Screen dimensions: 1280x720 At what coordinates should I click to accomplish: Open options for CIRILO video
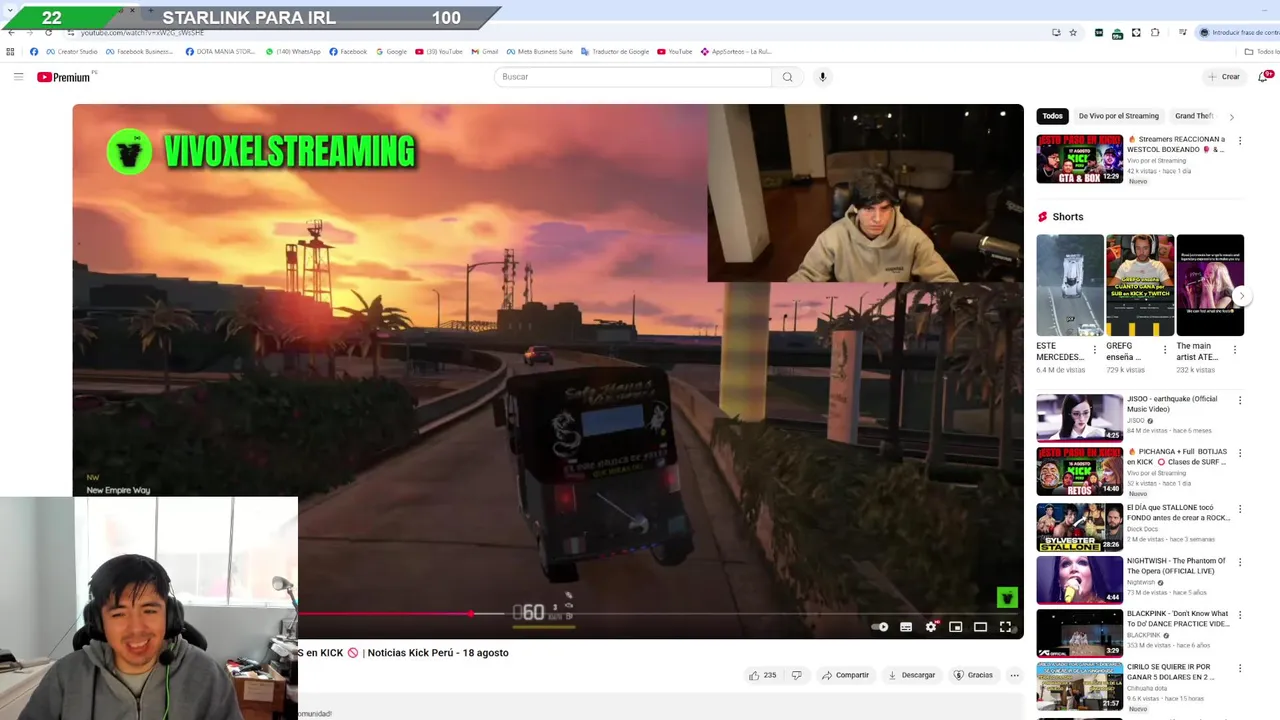coord(1240,668)
